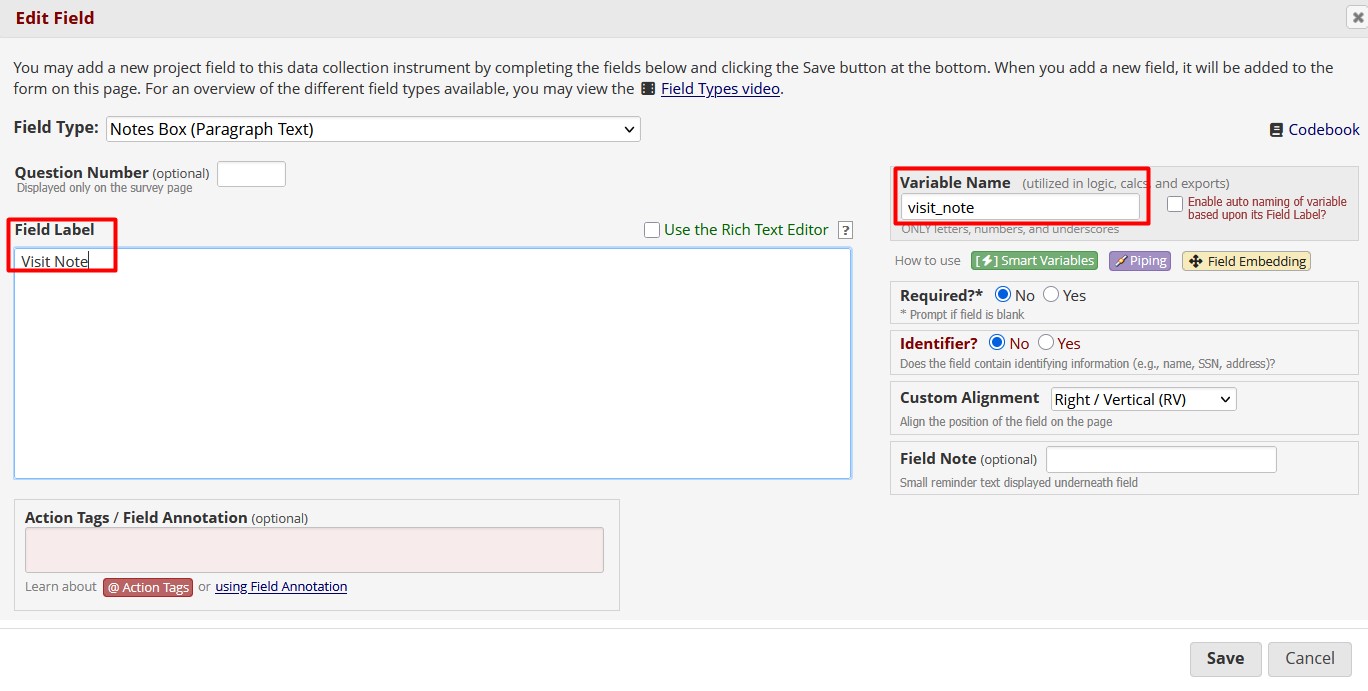Viewport: 1368px width, 691px height.
Task: Click the Question Number input box
Action: (x=251, y=173)
